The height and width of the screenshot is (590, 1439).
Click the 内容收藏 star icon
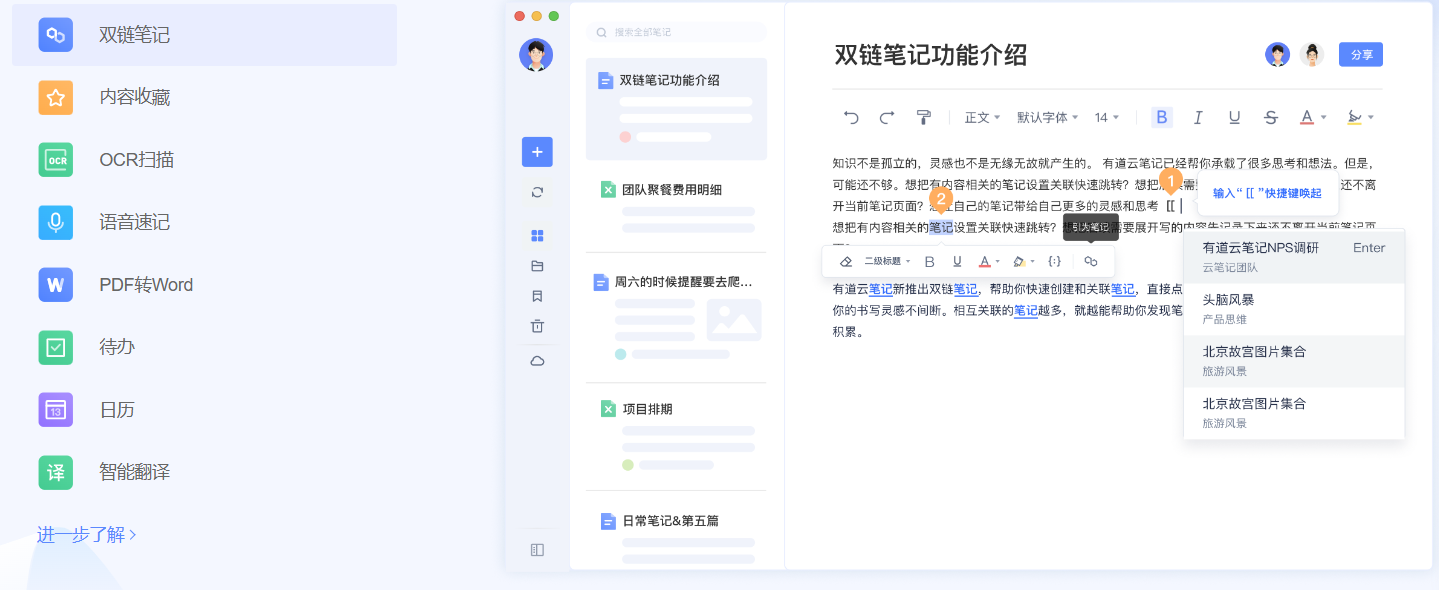(x=56, y=97)
